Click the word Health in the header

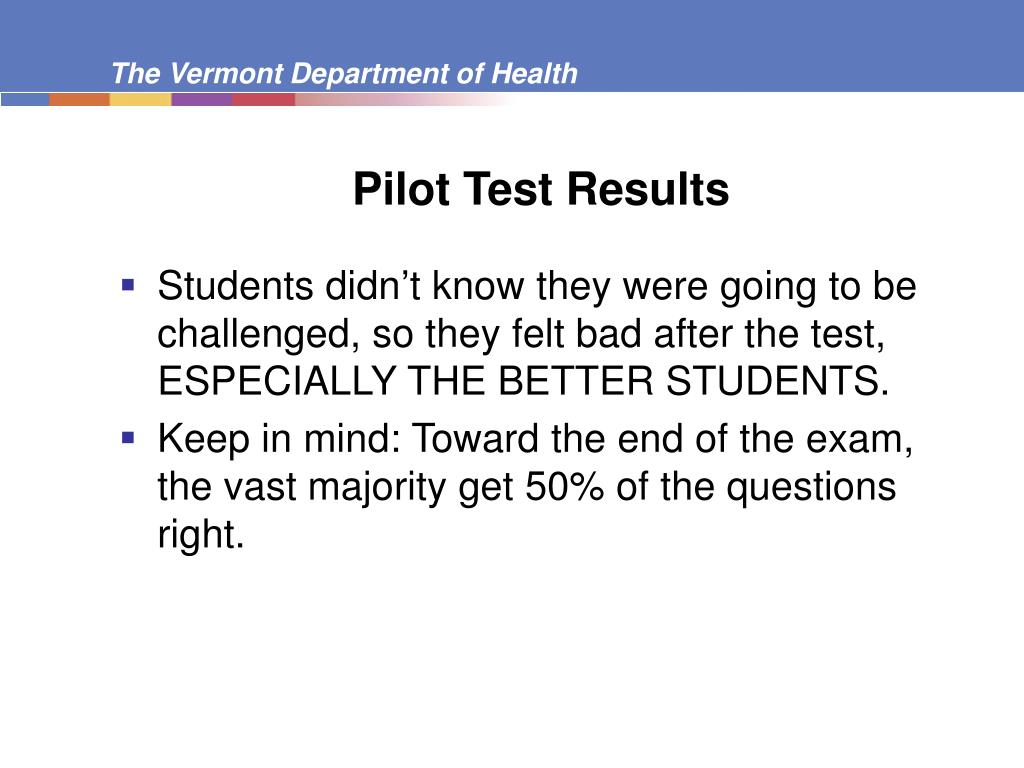coord(534,73)
